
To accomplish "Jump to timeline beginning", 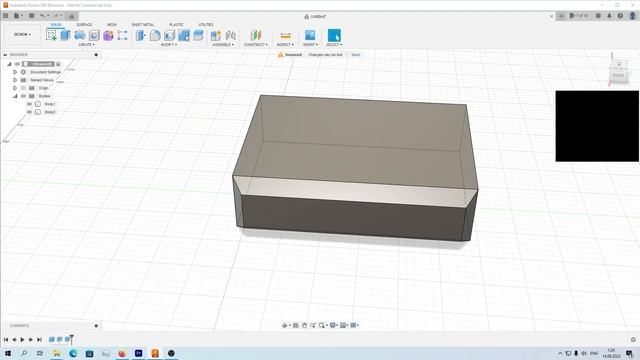I will click(6, 339).
